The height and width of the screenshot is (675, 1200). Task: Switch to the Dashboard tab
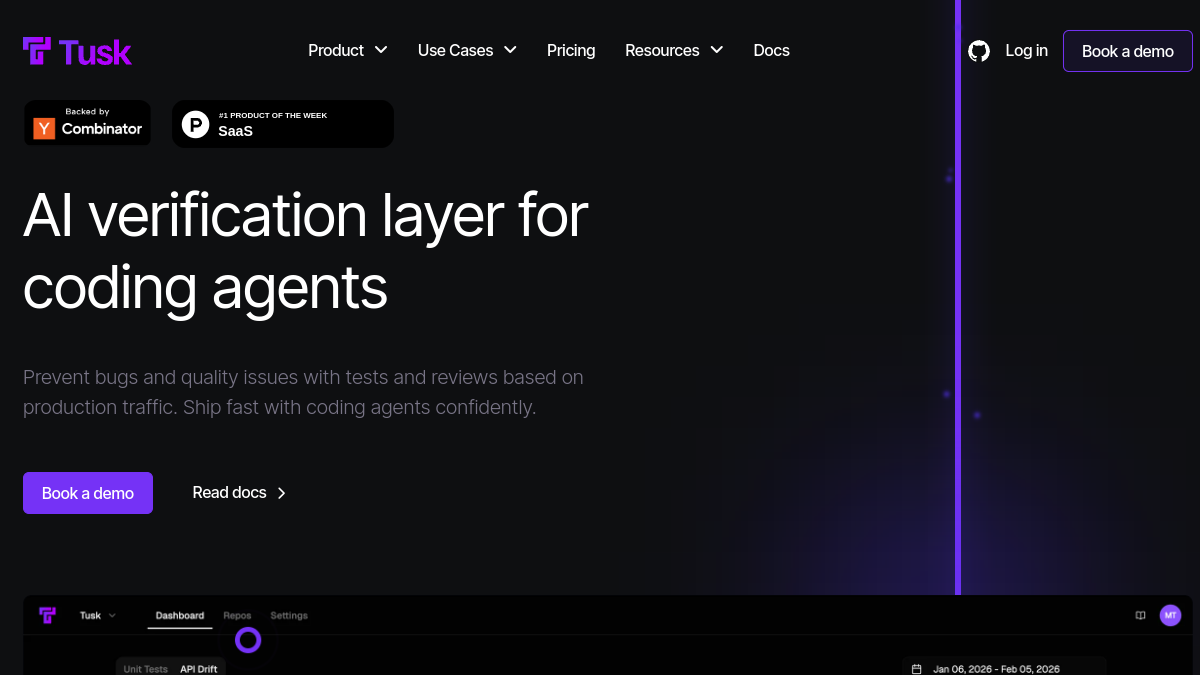click(180, 616)
